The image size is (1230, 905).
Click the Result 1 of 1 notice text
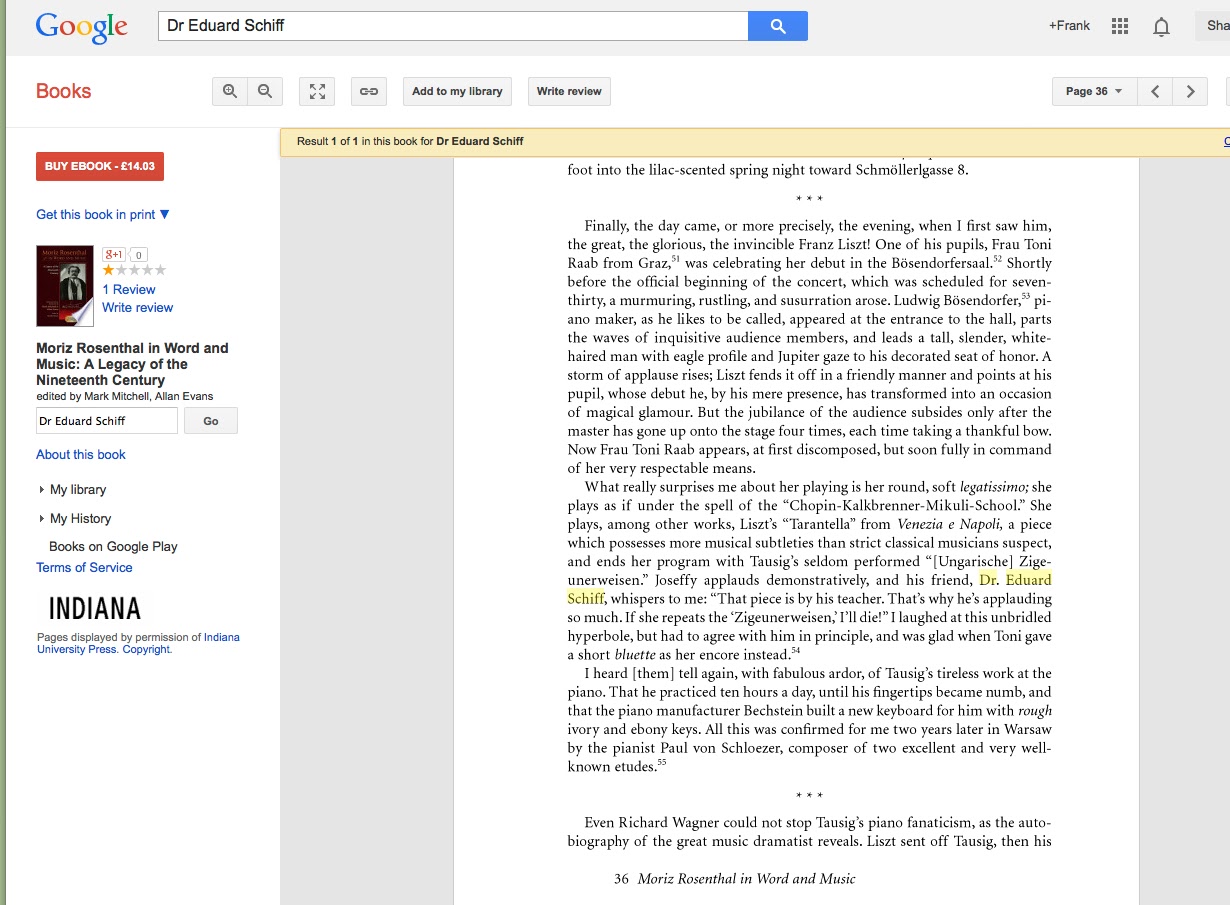click(x=410, y=141)
